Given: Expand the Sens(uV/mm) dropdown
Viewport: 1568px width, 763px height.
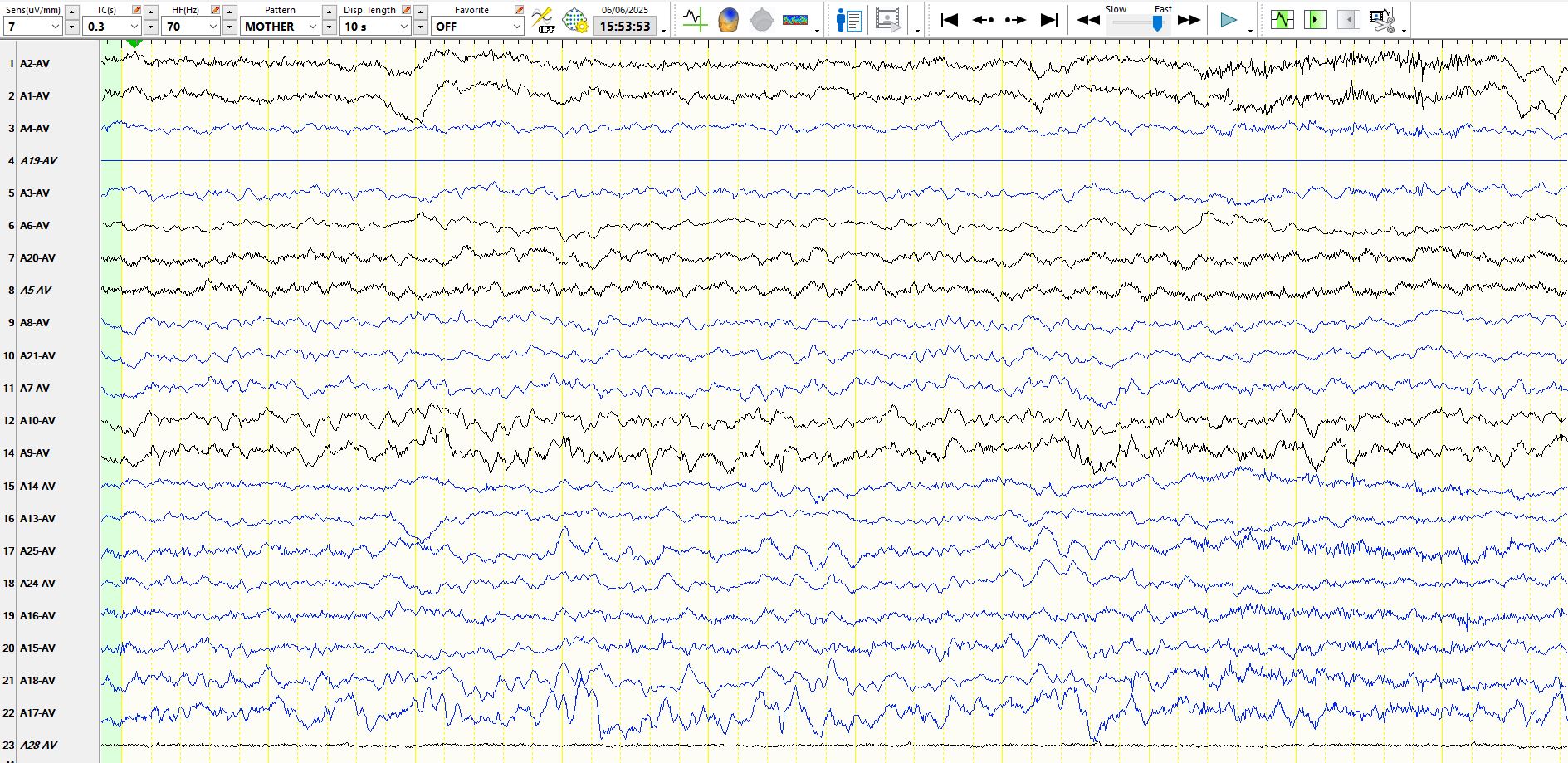Looking at the screenshot, I should pos(56,27).
